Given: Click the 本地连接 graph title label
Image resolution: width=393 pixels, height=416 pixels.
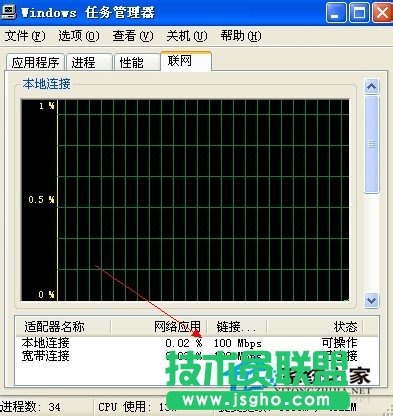Looking at the screenshot, I should [46, 84].
